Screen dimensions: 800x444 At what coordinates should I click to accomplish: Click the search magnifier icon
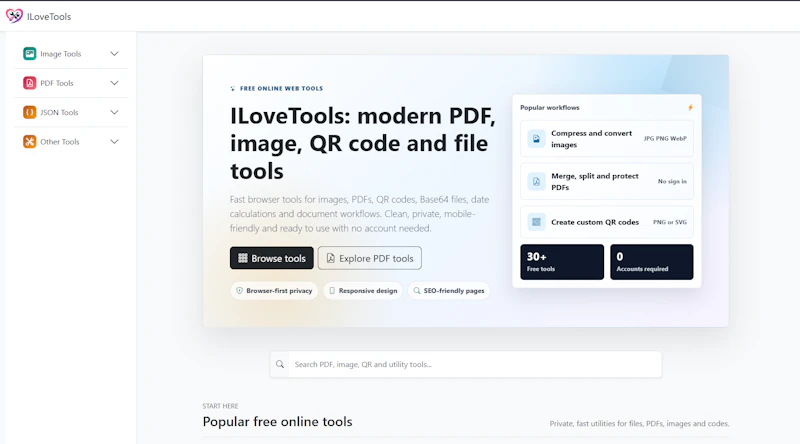[280, 364]
